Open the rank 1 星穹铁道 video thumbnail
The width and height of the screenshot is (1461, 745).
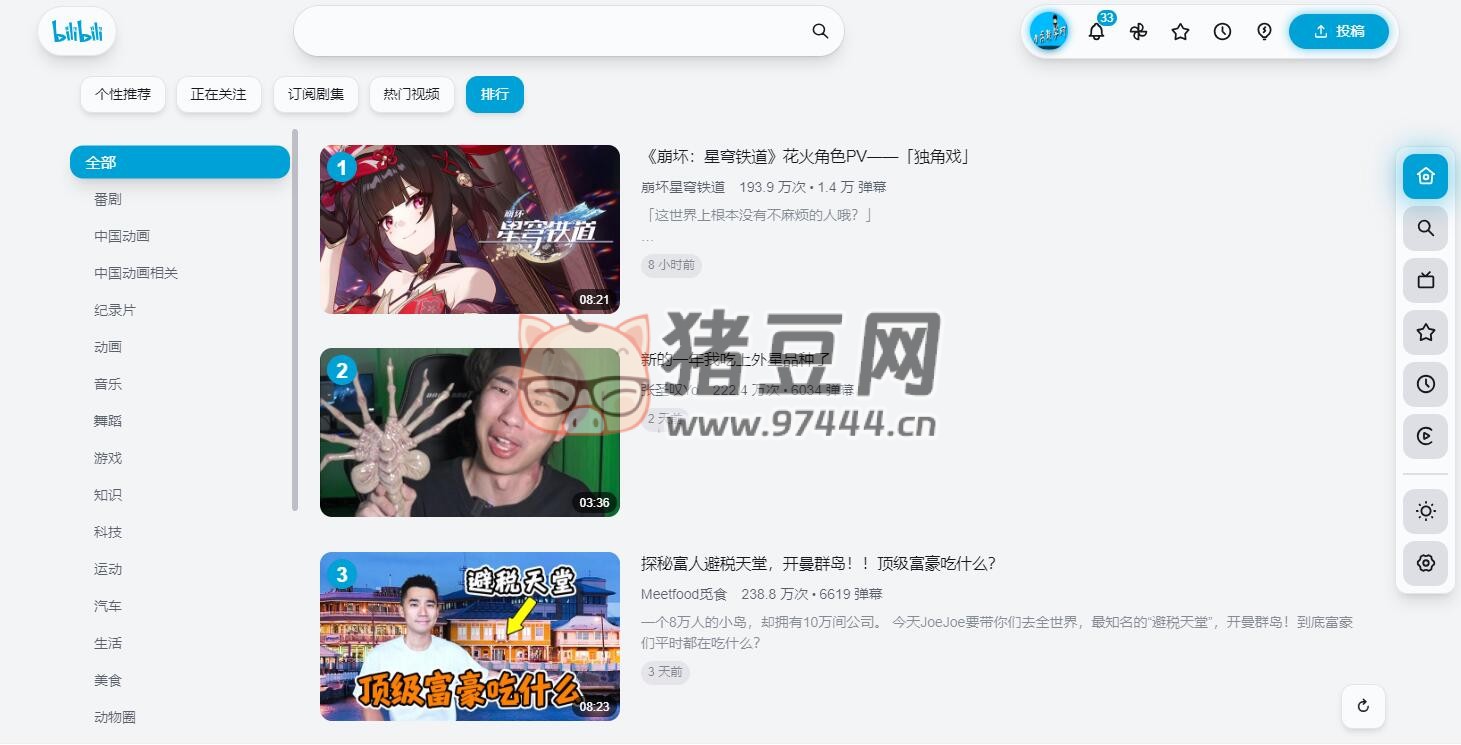[470, 229]
